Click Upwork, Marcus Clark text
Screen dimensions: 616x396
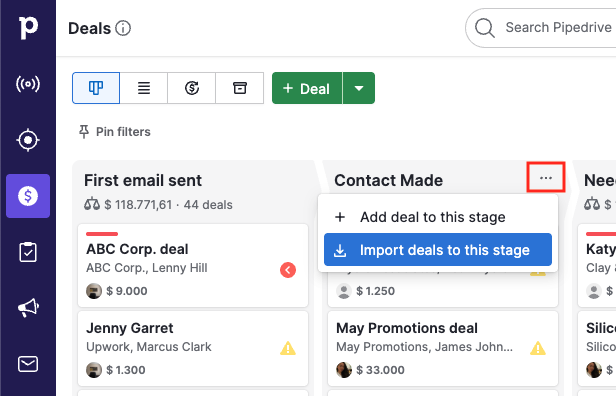[x=148, y=347]
